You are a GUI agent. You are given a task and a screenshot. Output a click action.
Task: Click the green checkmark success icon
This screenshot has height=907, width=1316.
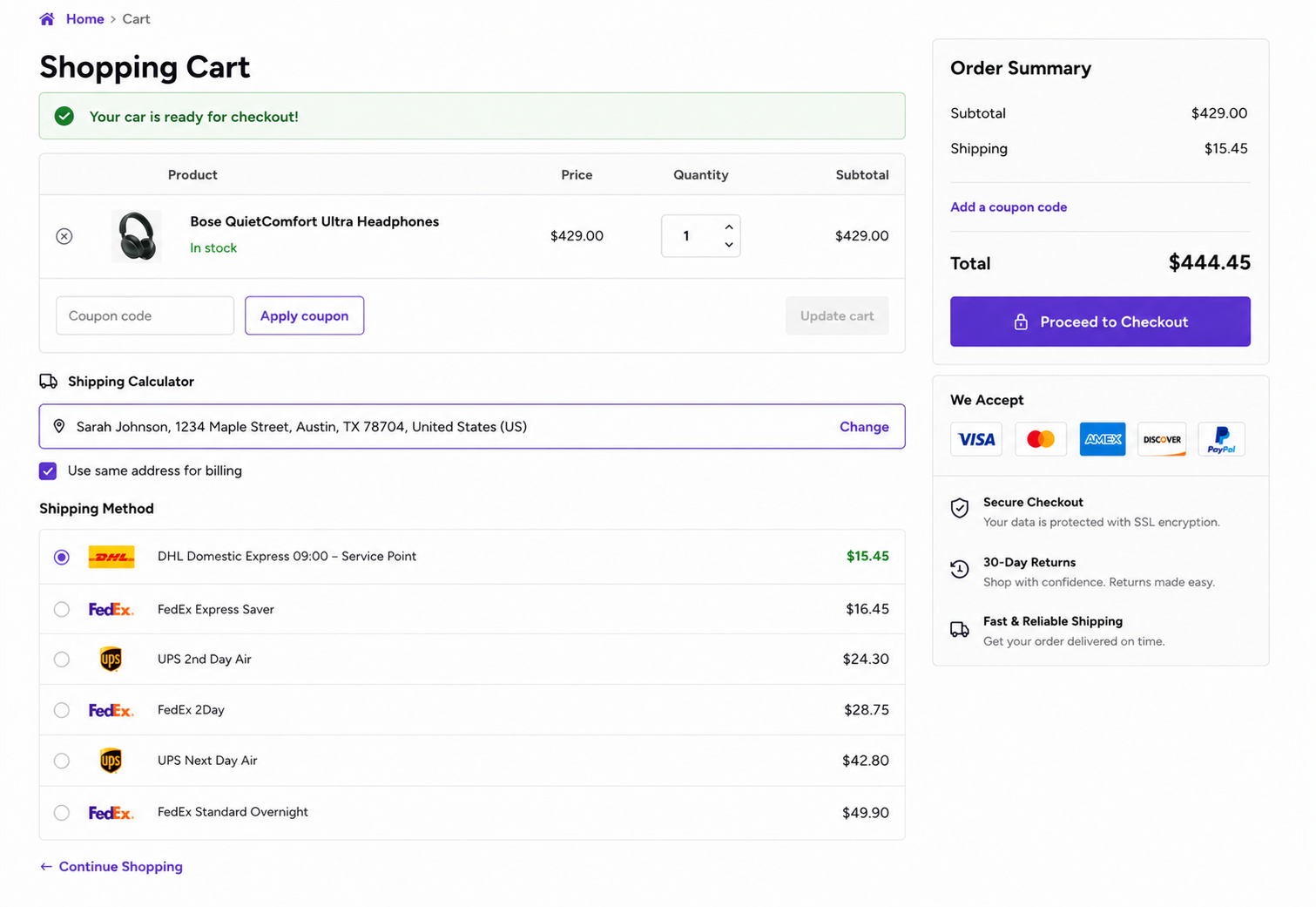[64, 116]
